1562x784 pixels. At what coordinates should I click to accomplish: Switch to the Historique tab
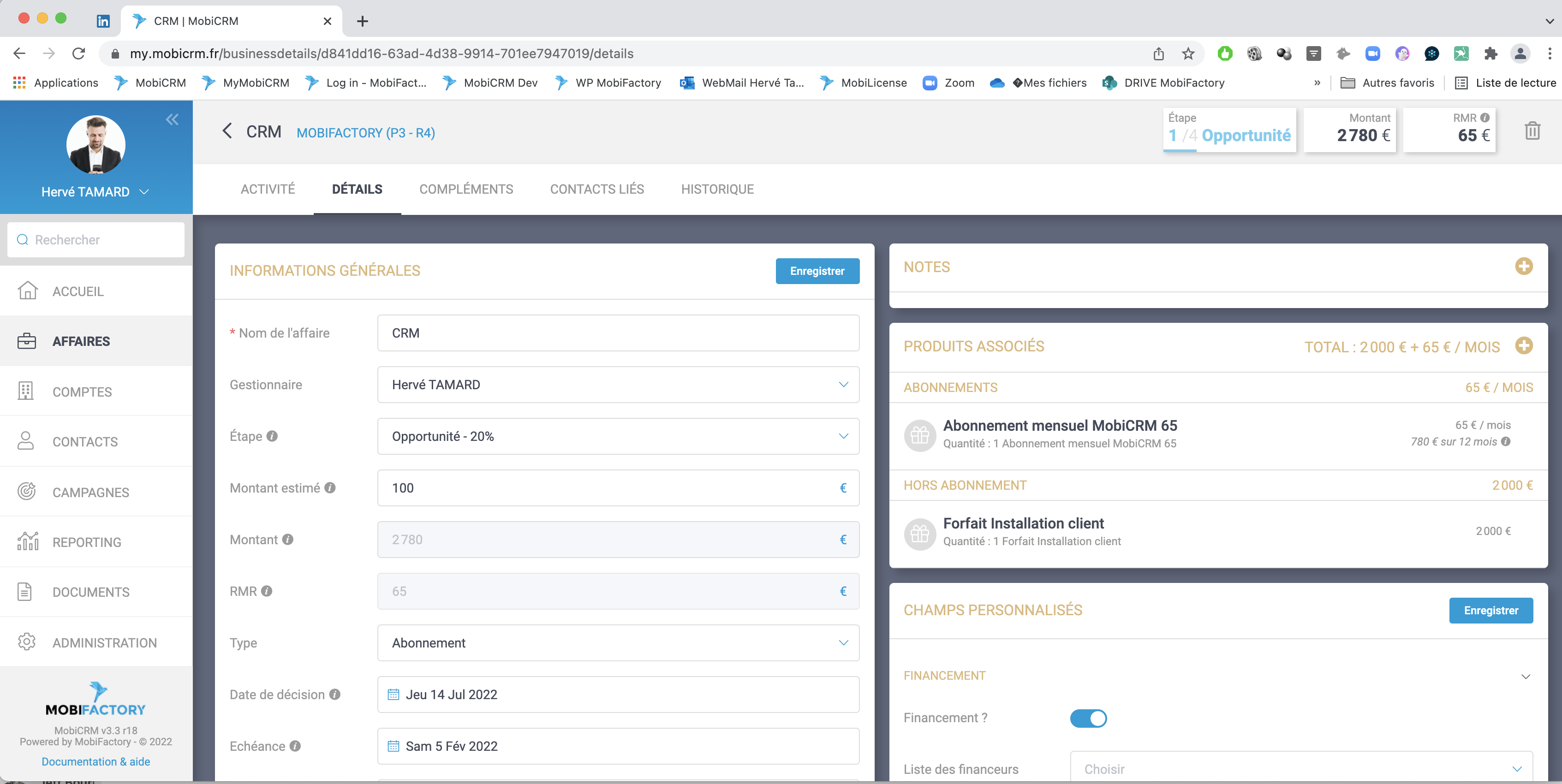(717, 189)
